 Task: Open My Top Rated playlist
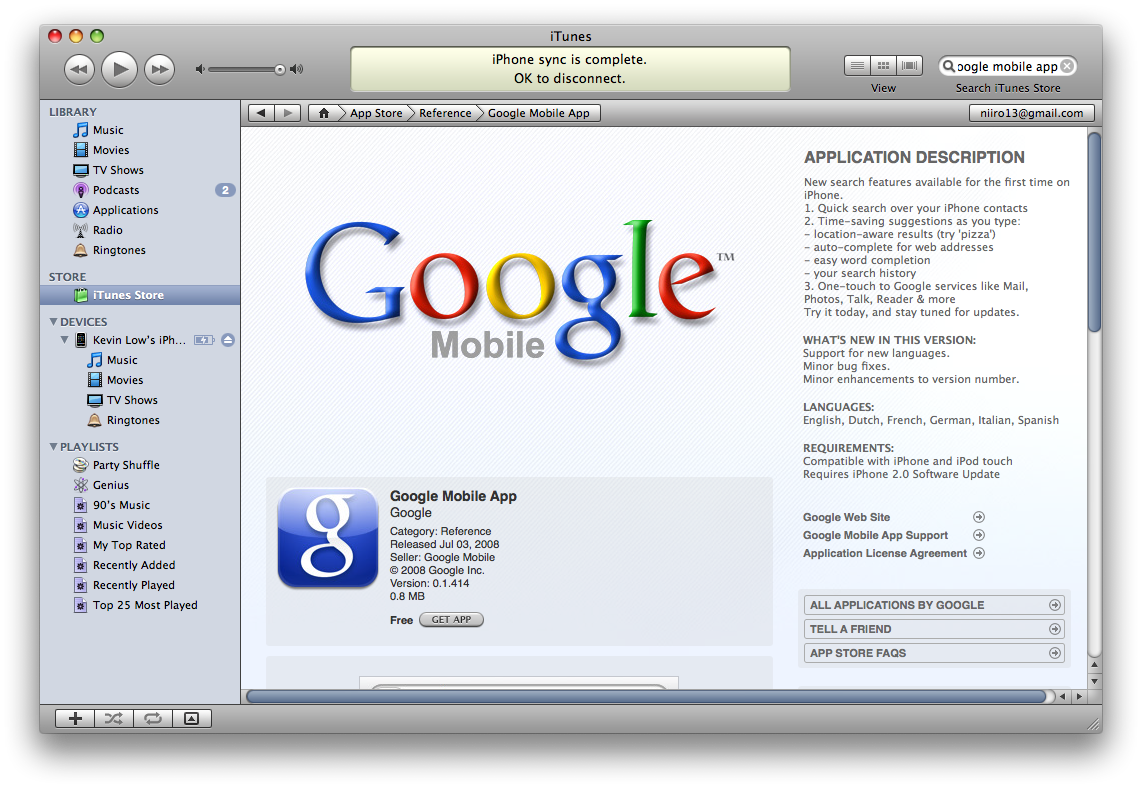(140, 545)
